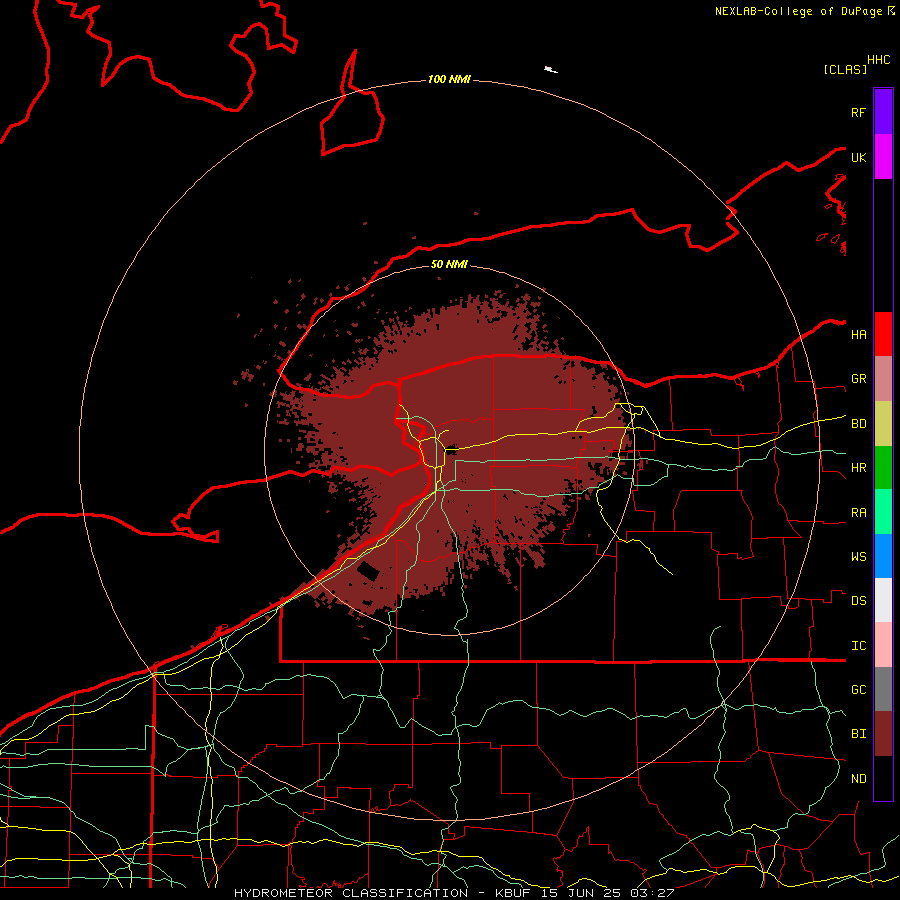
Task: Click the RA light green legend swatch
Action: pos(883,512)
